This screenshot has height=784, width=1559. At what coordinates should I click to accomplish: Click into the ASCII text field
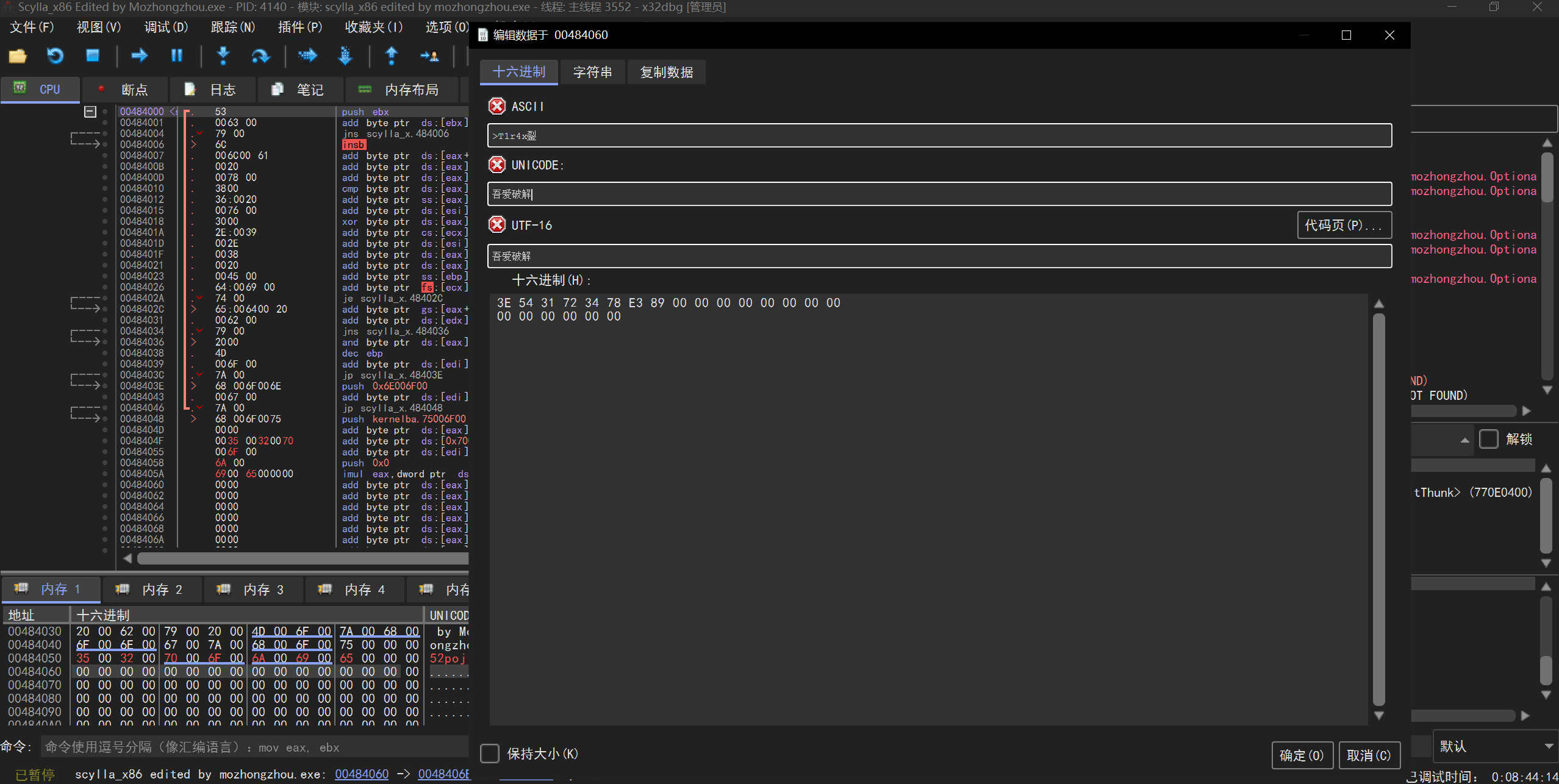pos(939,135)
